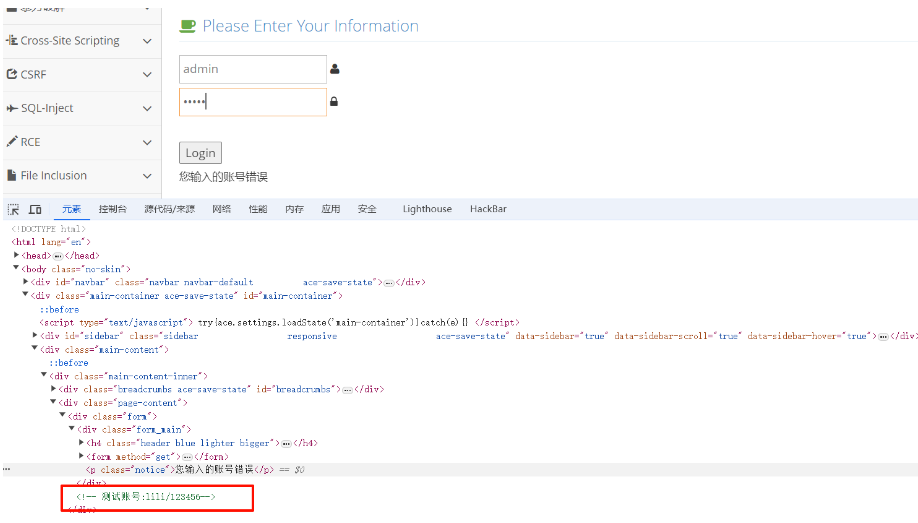
Task: Switch to the 元素 (Elements) tab
Action: tap(71, 209)
